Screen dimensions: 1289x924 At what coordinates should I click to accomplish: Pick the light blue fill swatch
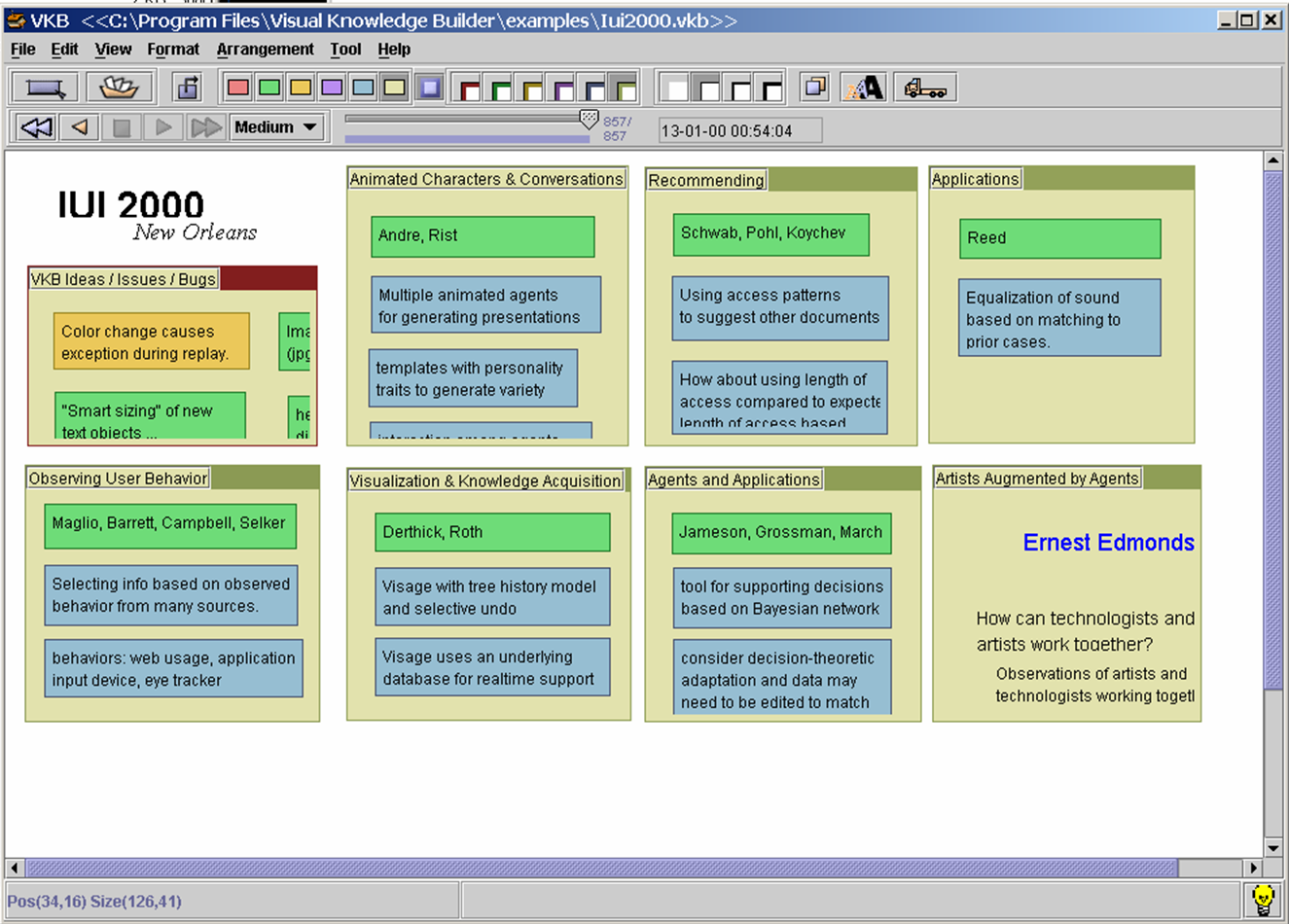[363, 88]
